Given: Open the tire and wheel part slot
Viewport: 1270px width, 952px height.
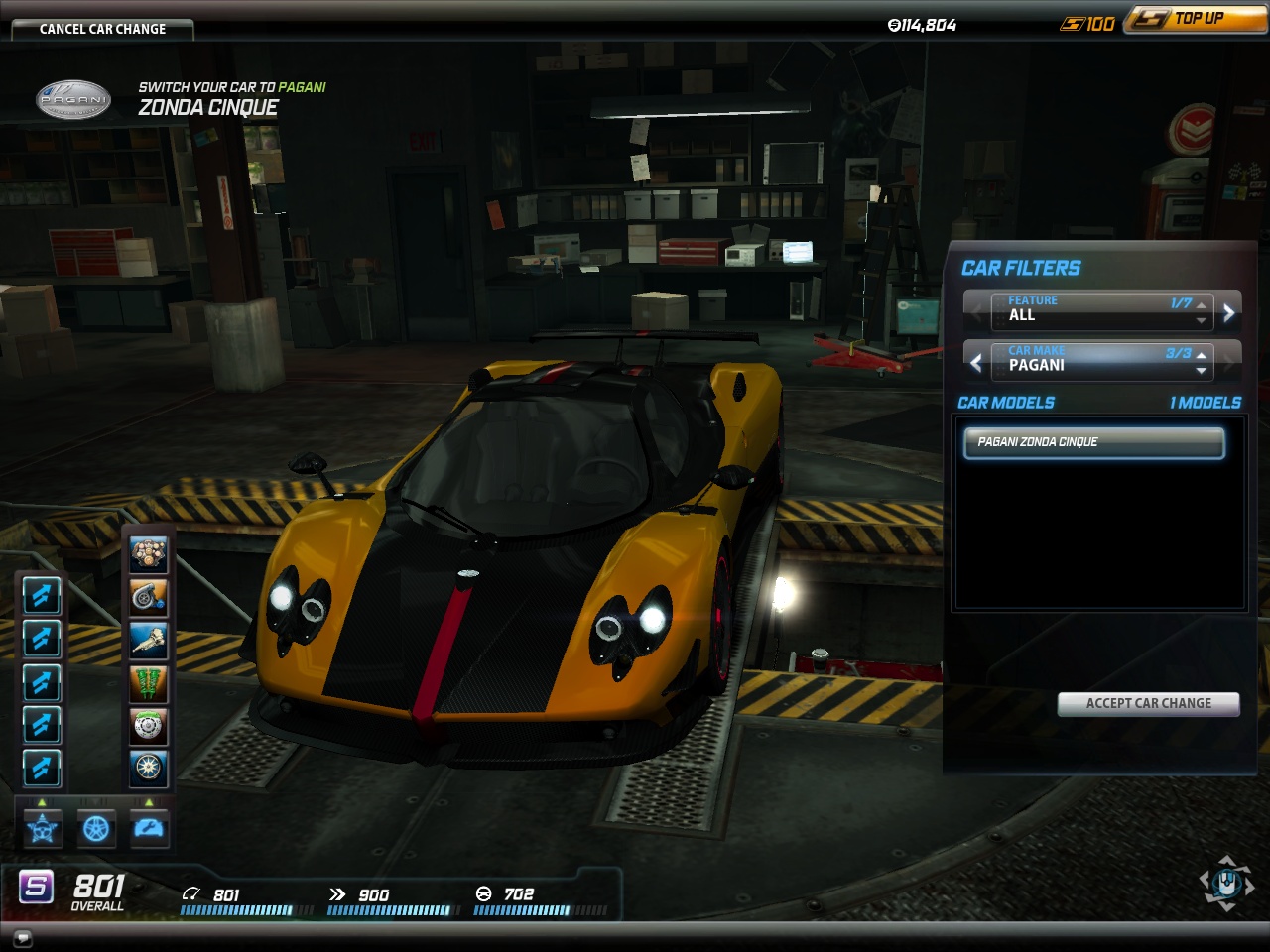Looking at the screenshot, I should (149, 768).
